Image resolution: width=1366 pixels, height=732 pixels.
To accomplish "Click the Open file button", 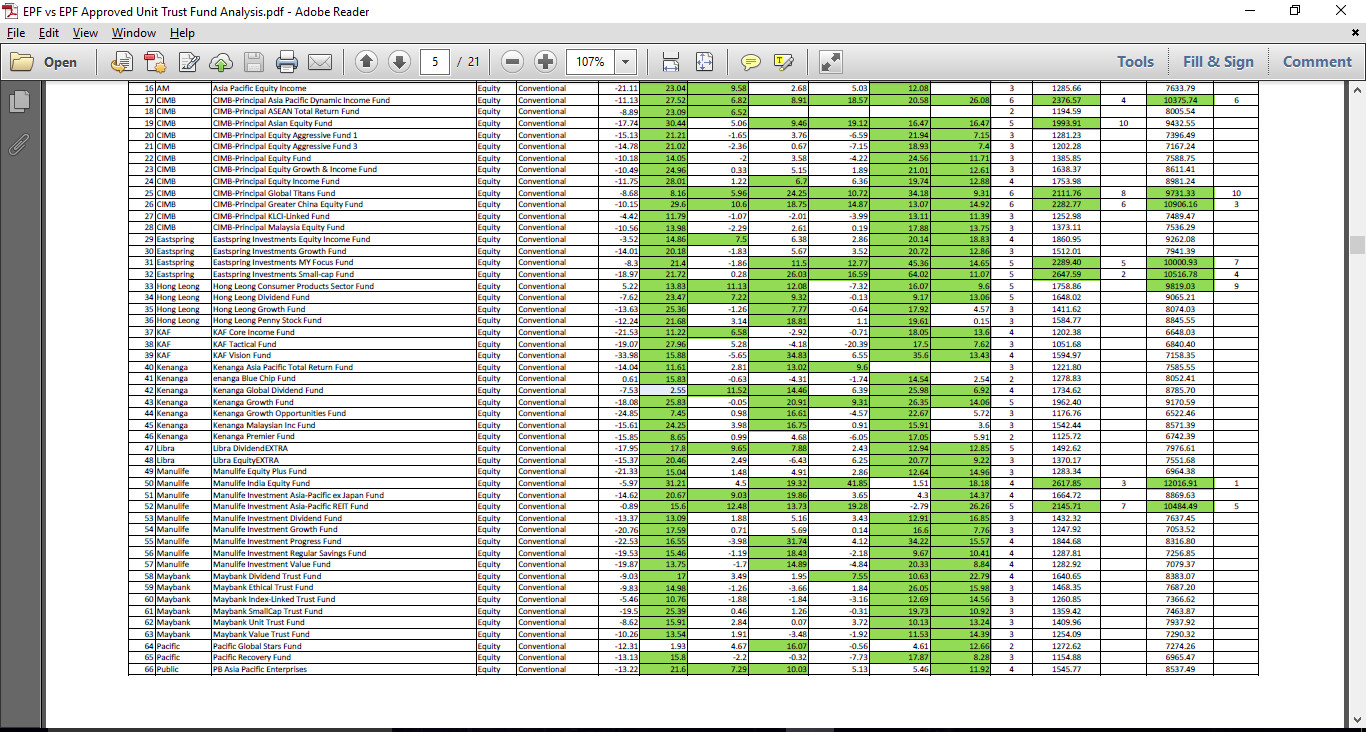I will [x=44, y=62].
